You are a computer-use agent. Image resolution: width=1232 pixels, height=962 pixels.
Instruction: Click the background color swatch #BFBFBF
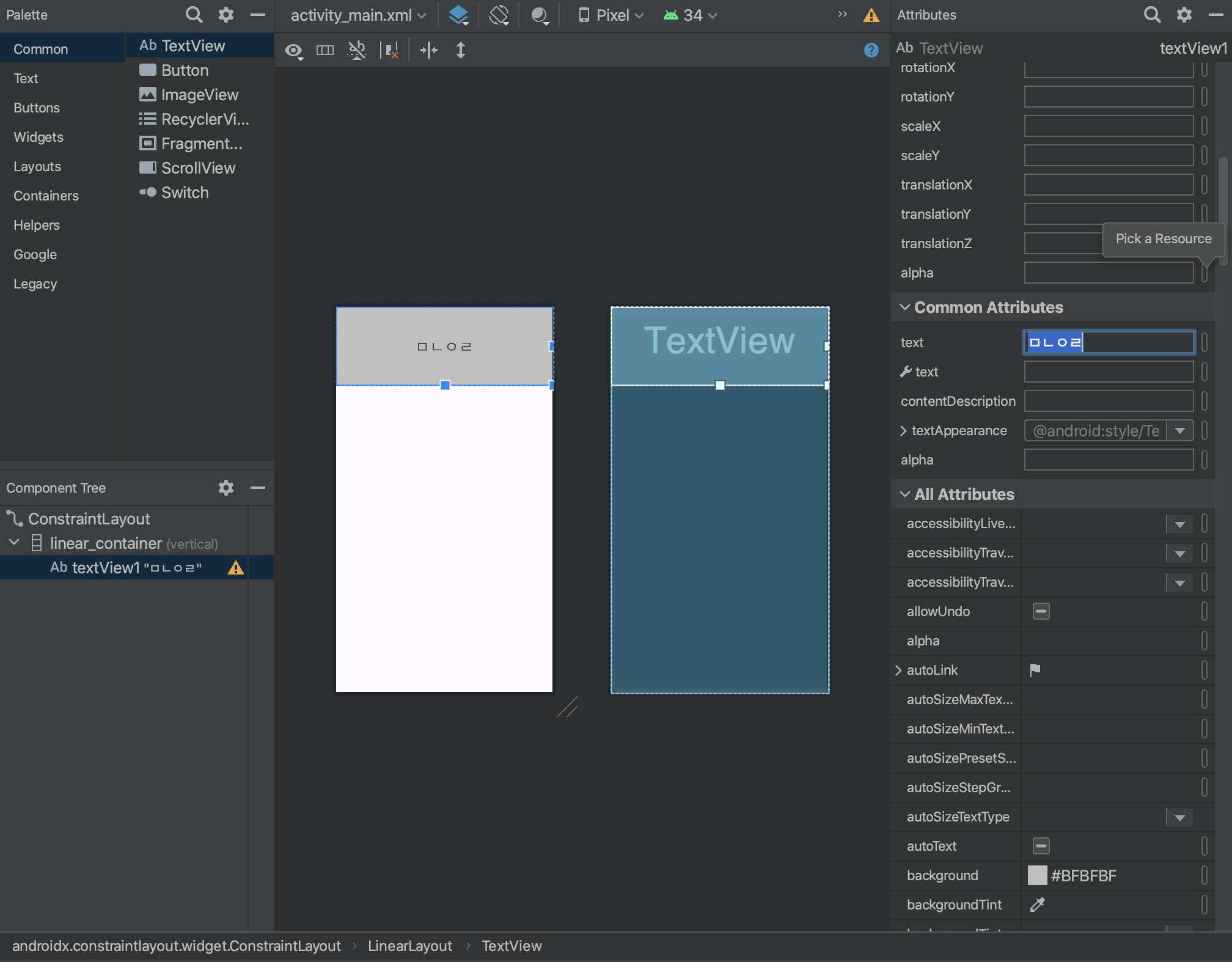[x=1037, y=875]
